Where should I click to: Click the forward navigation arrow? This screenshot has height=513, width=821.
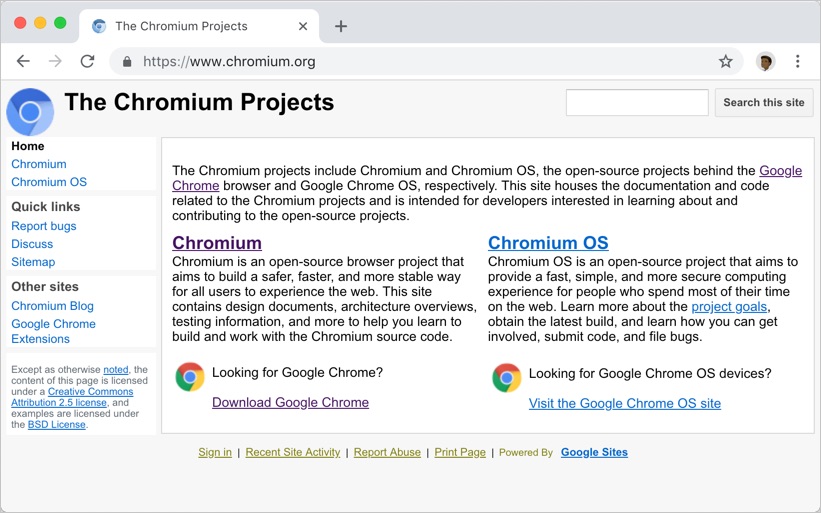55,61
